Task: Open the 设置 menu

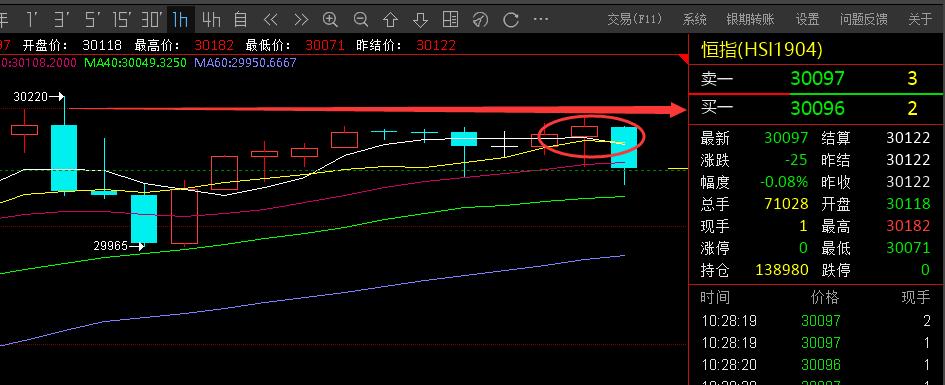Action: coord(808,19)
